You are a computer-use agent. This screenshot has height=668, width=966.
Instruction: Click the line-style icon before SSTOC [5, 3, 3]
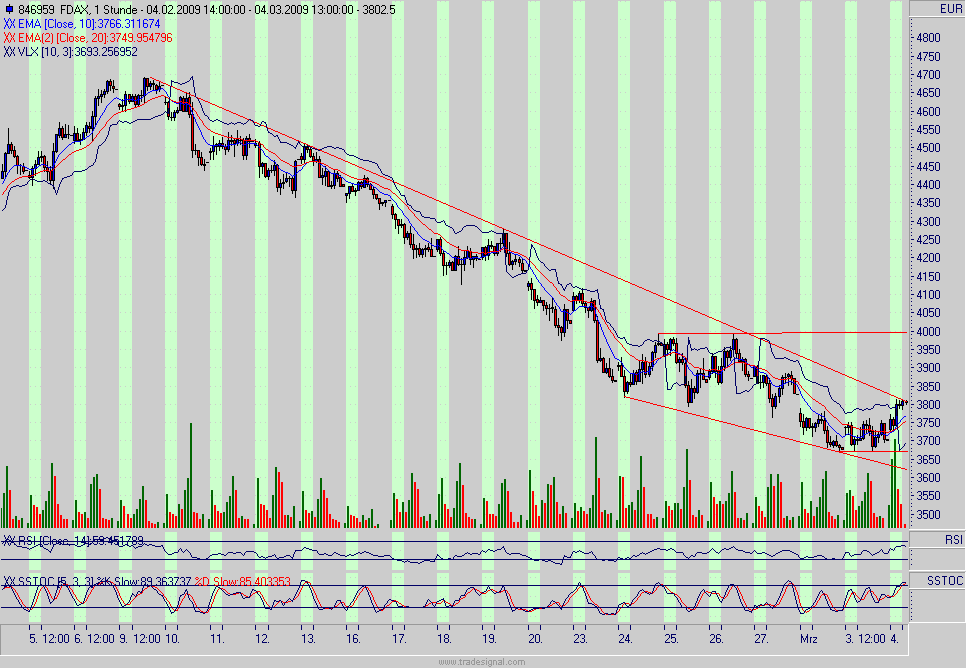pyautogui.click(x=9, y=582)
